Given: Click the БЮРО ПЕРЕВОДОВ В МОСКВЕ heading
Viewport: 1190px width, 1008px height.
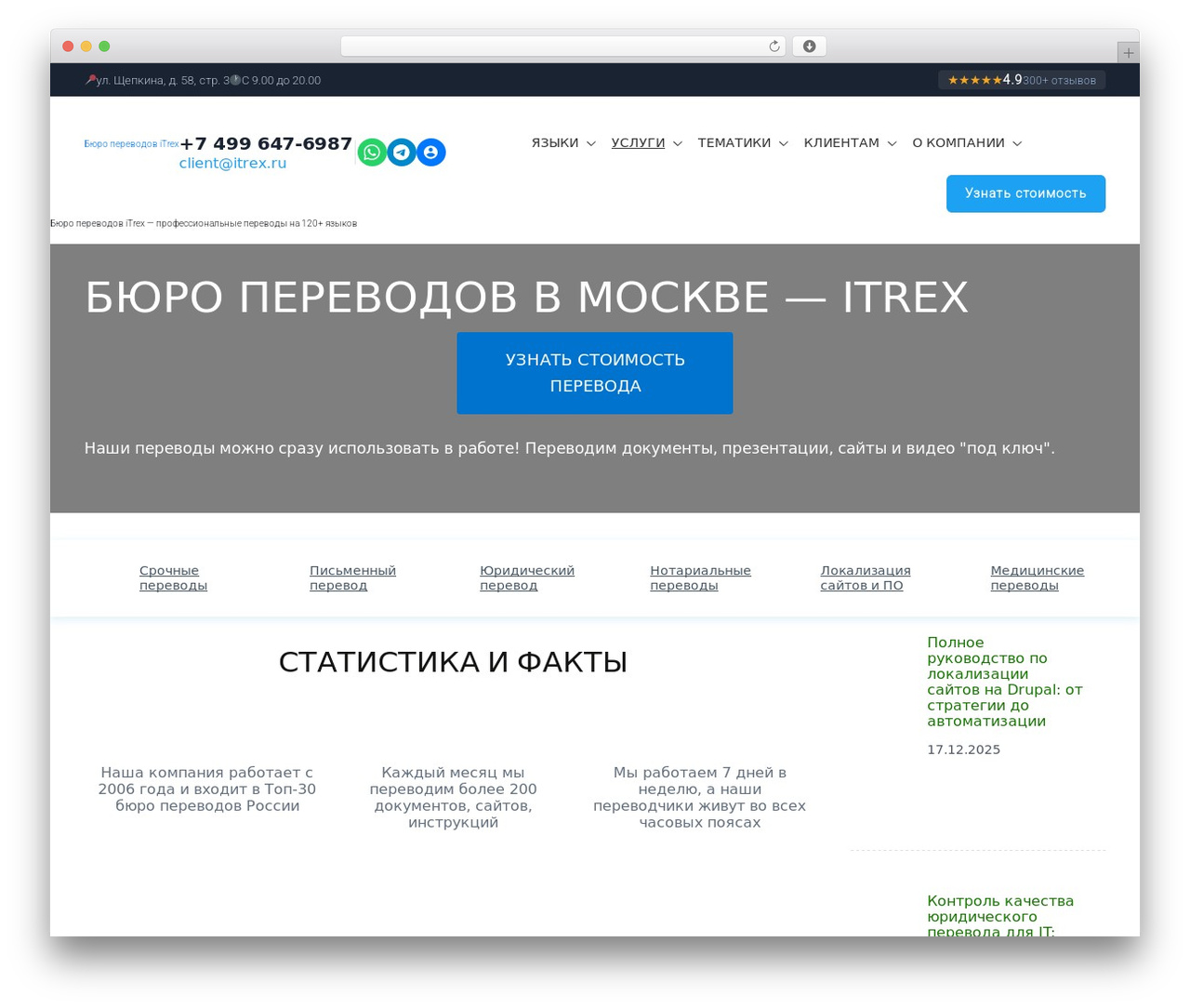Looking at the screenshot, I should tap(526, 298).
